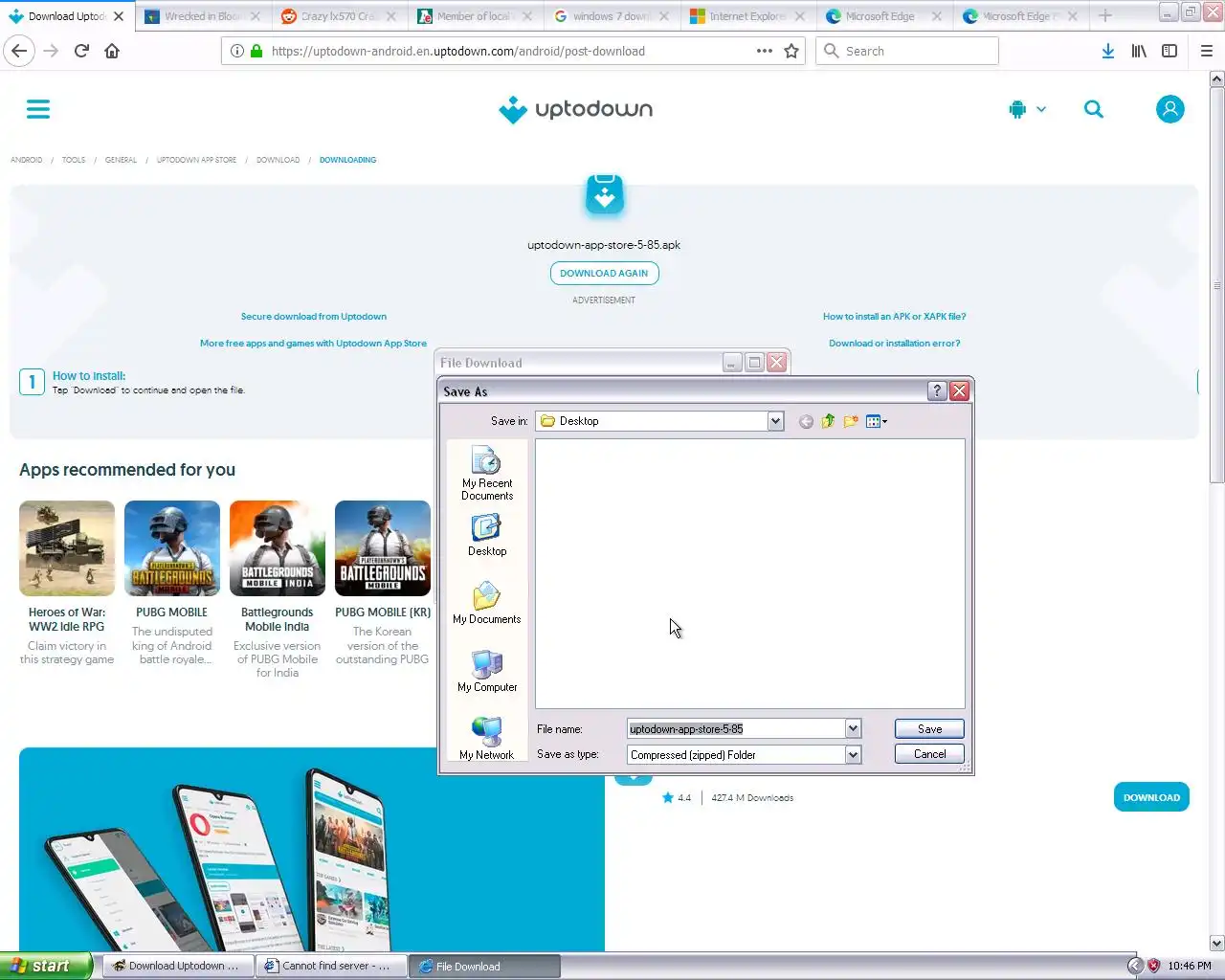Switch to Crazy lx570 tab

(x=339, y=16)
